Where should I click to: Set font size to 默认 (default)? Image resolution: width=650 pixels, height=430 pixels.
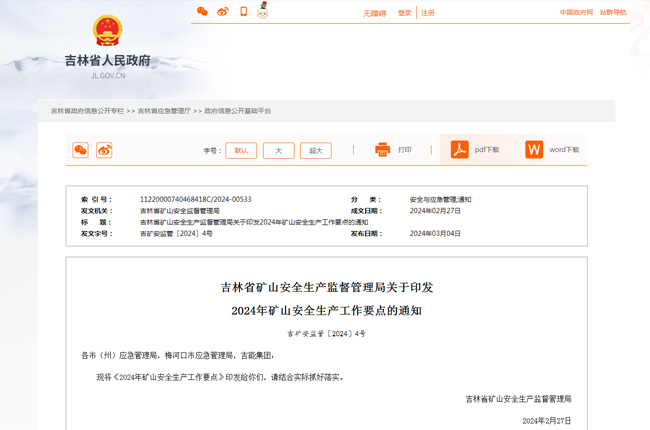(240, 151)
